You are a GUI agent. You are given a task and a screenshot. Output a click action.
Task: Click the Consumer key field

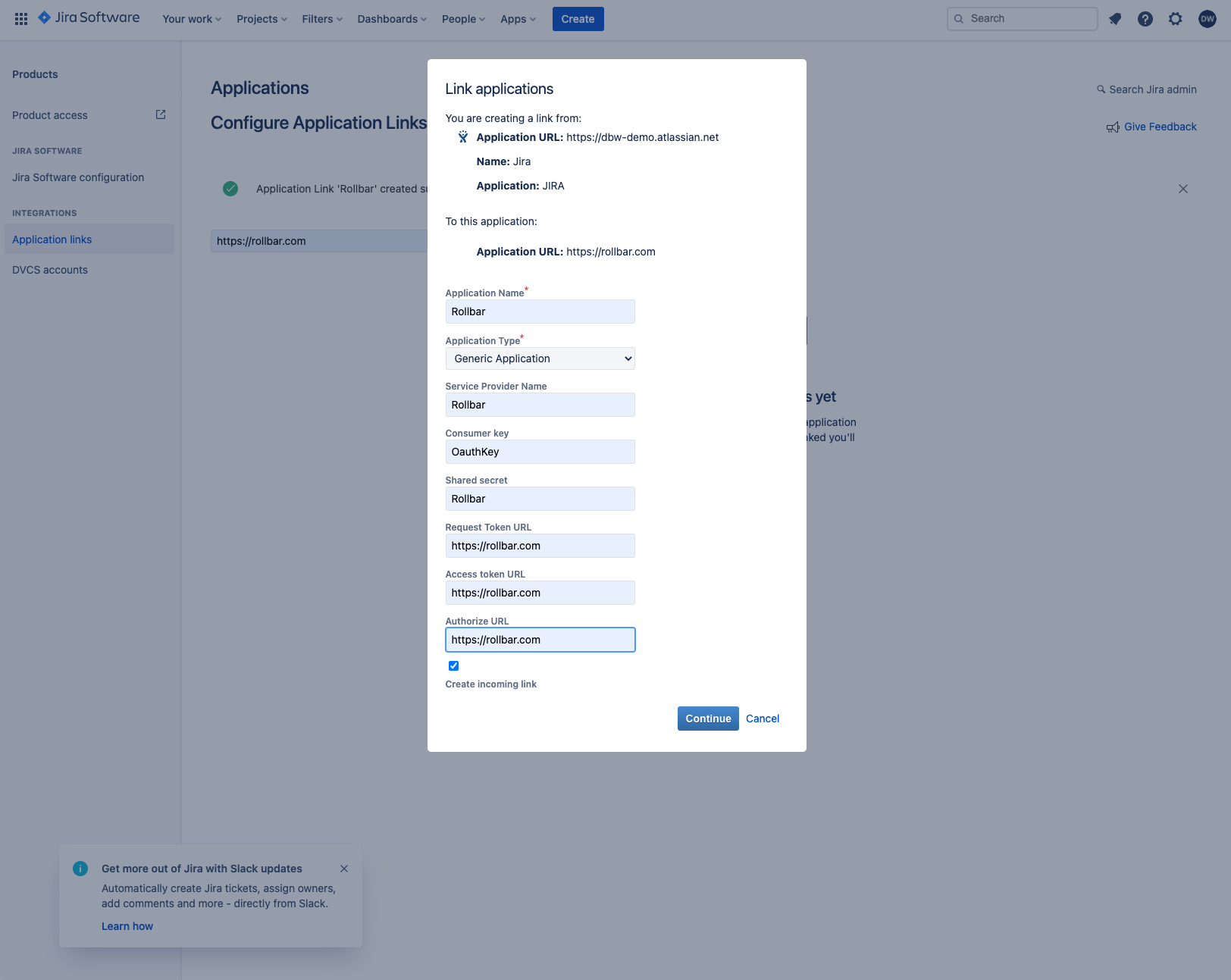pyautogui.click(x=540, y=452)
